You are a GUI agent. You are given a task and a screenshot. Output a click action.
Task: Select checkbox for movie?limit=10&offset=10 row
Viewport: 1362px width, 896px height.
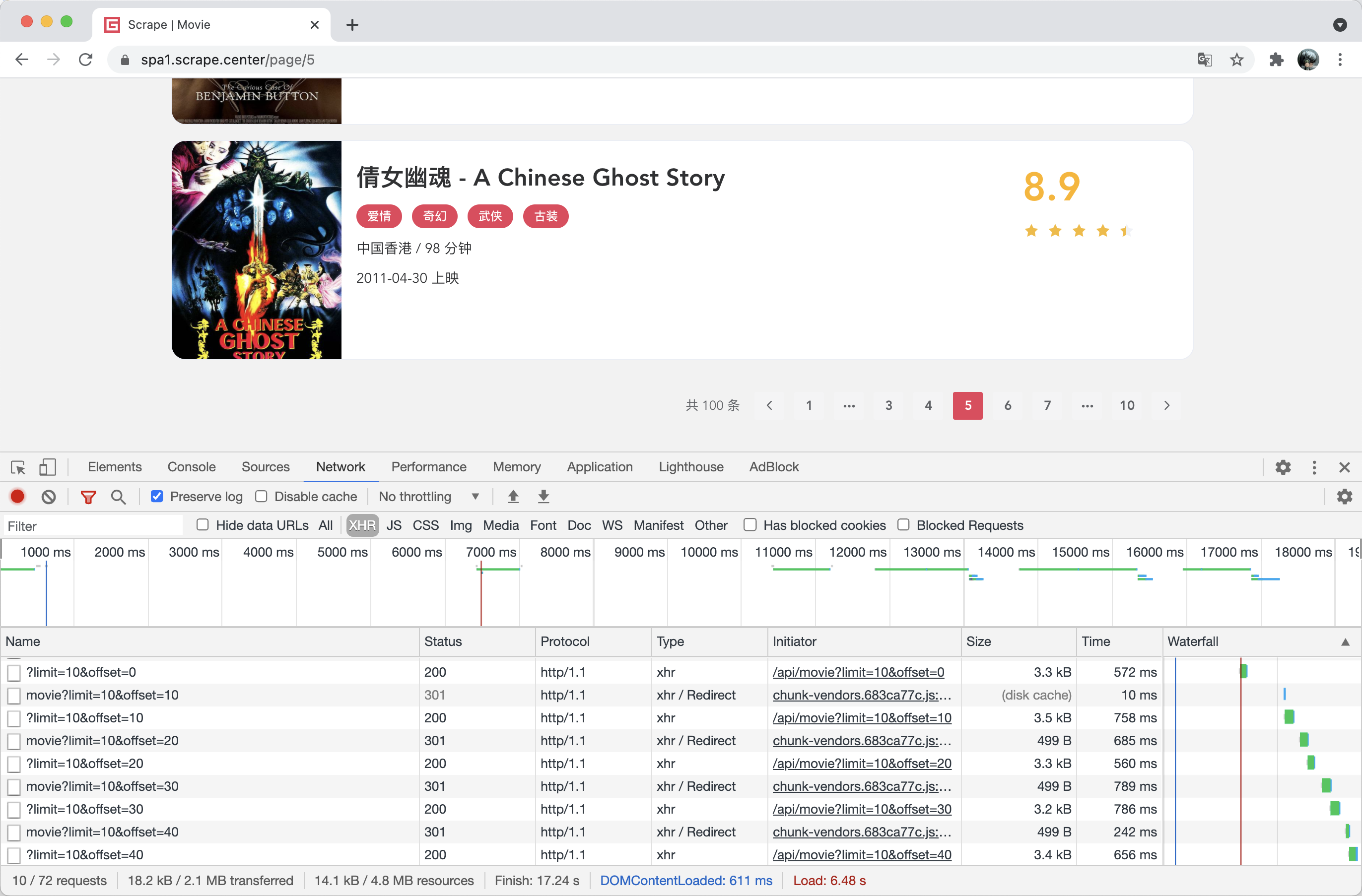click(x=14, y=696)
